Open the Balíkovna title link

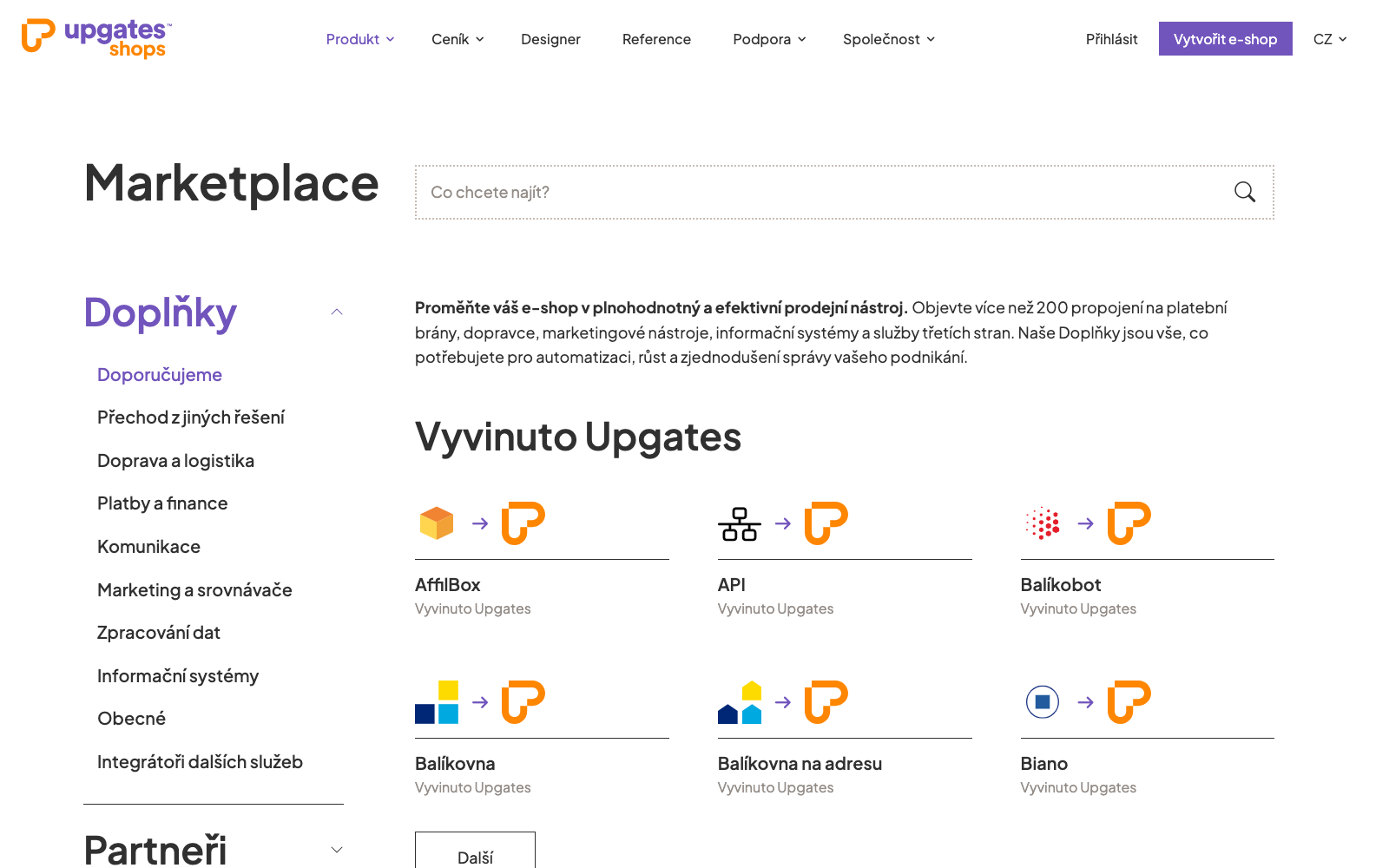click(x=455, y=764)
